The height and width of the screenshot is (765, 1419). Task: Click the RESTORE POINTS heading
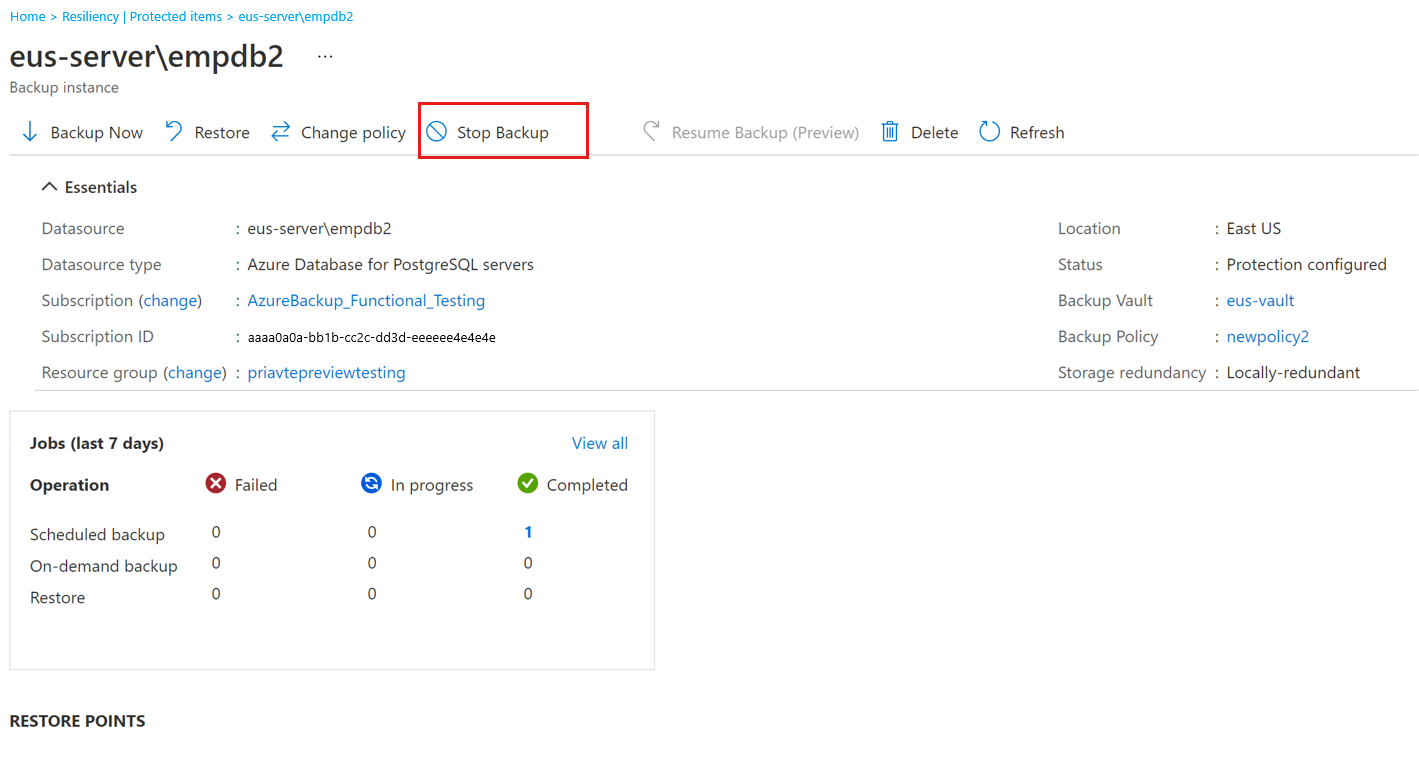point(77,721)
